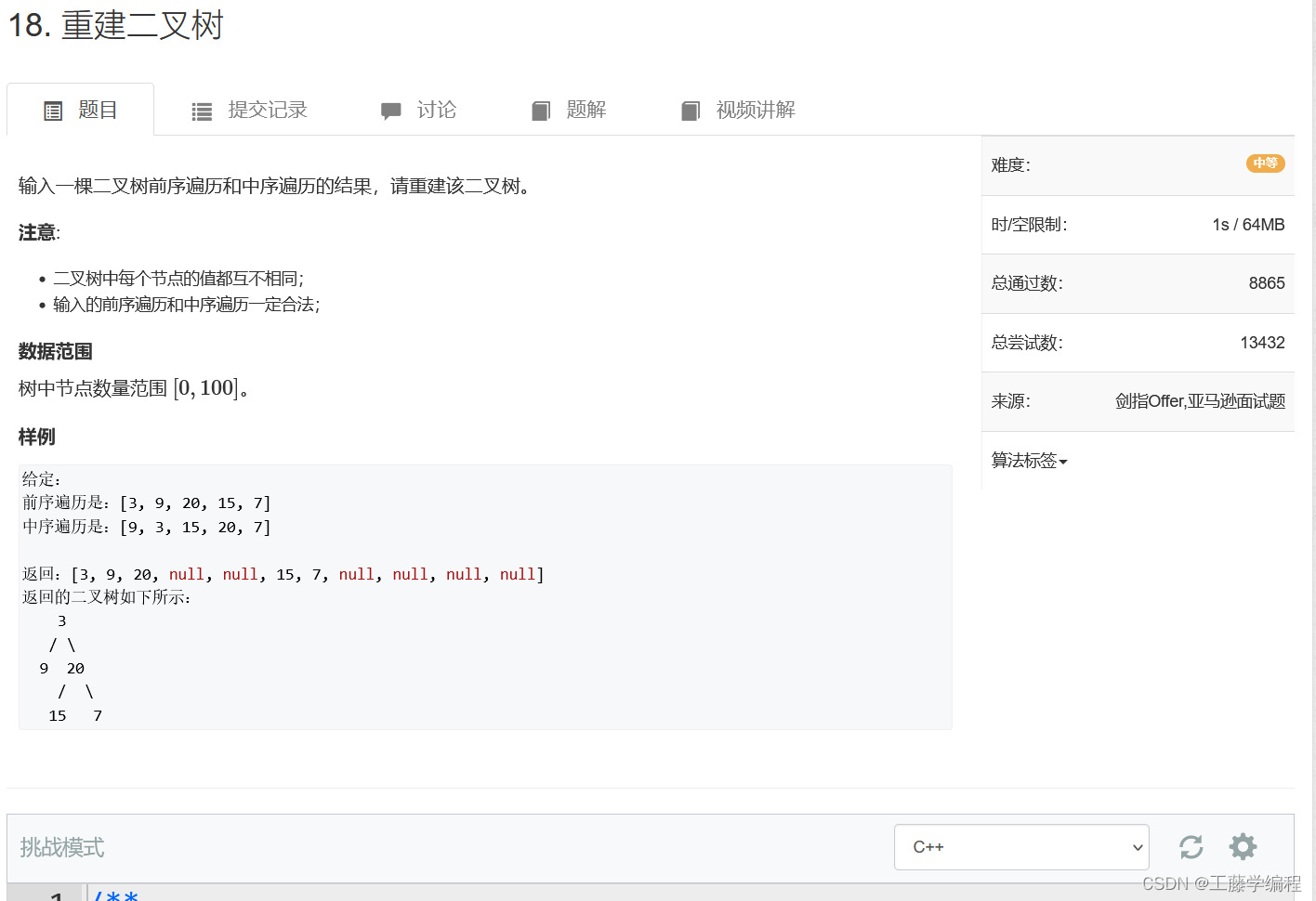Switch to the 讨论 tab

[437, 110]
